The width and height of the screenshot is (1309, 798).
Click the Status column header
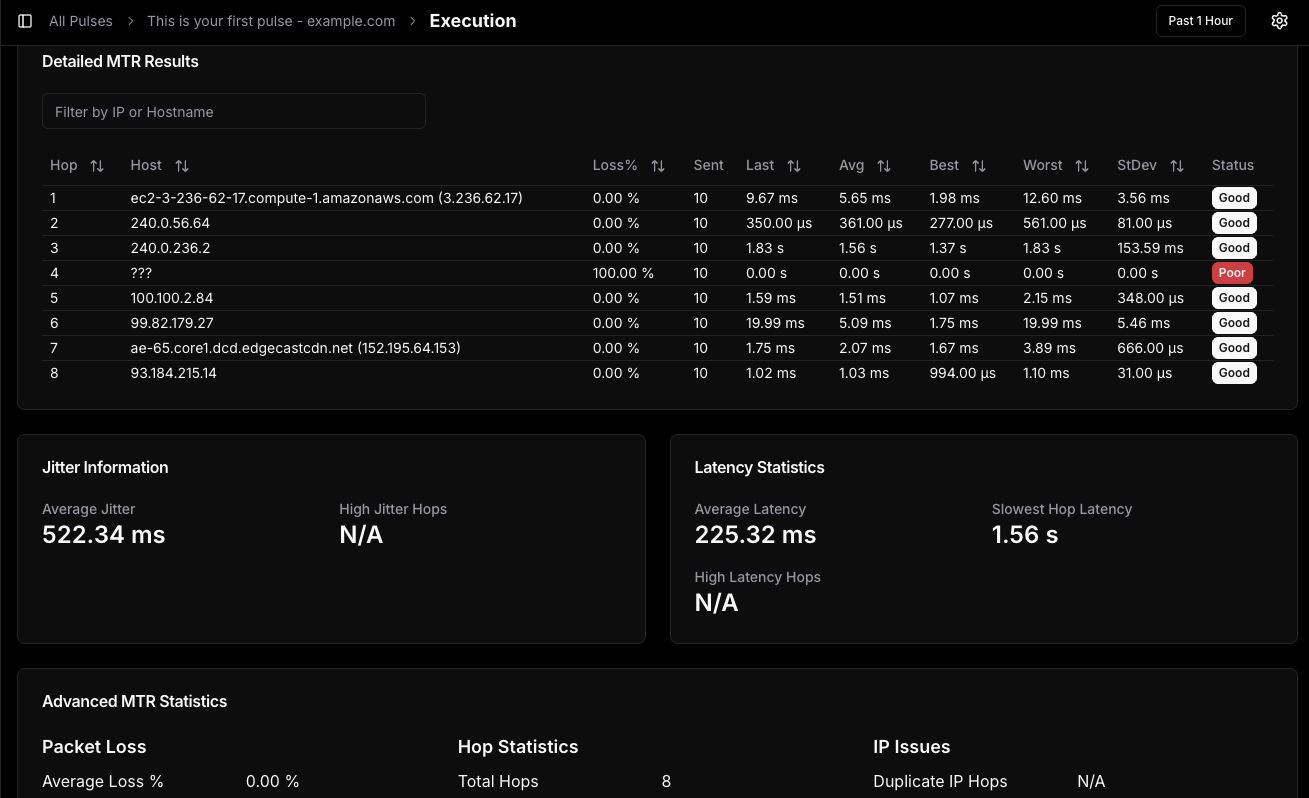point(1233,165)
